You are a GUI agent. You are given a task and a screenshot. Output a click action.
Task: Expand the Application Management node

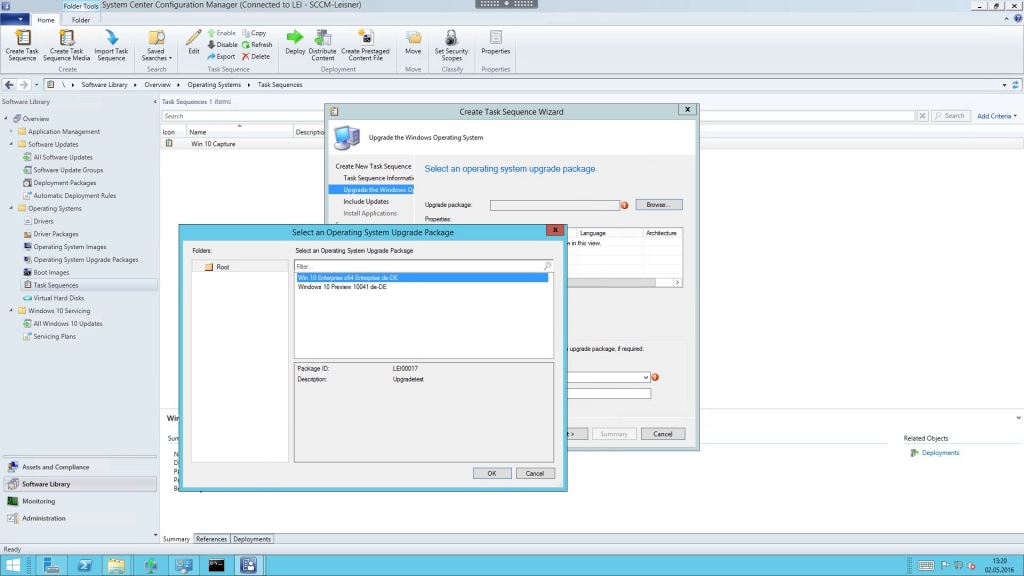(x=11, y=131)
